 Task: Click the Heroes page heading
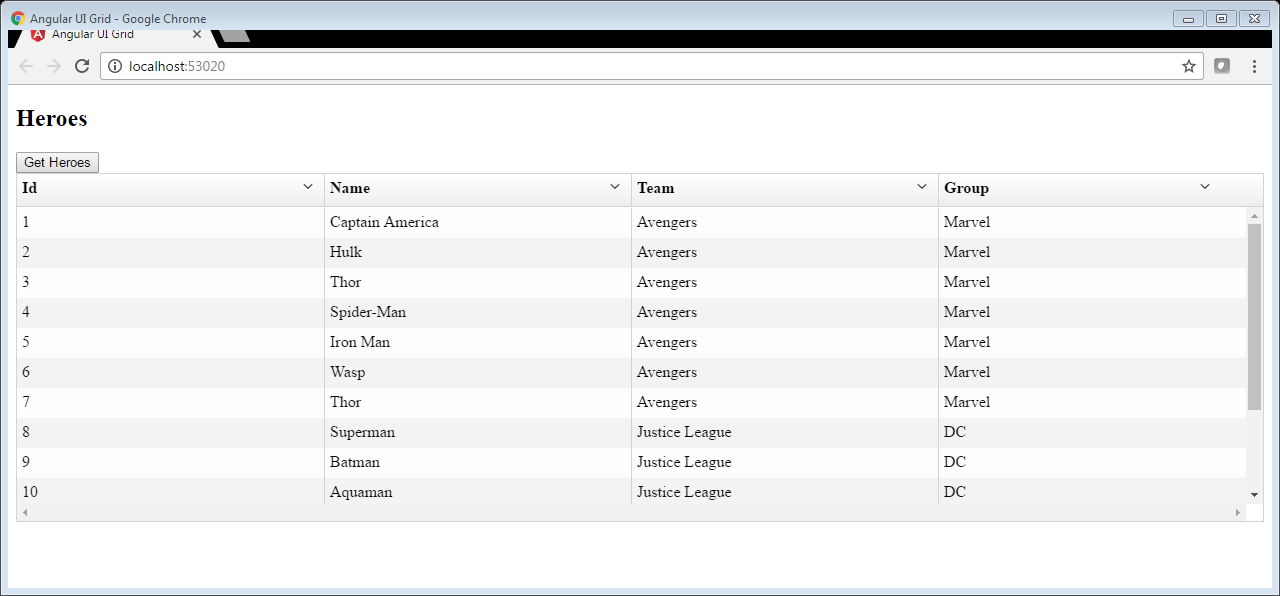click(x=51, y=118)
